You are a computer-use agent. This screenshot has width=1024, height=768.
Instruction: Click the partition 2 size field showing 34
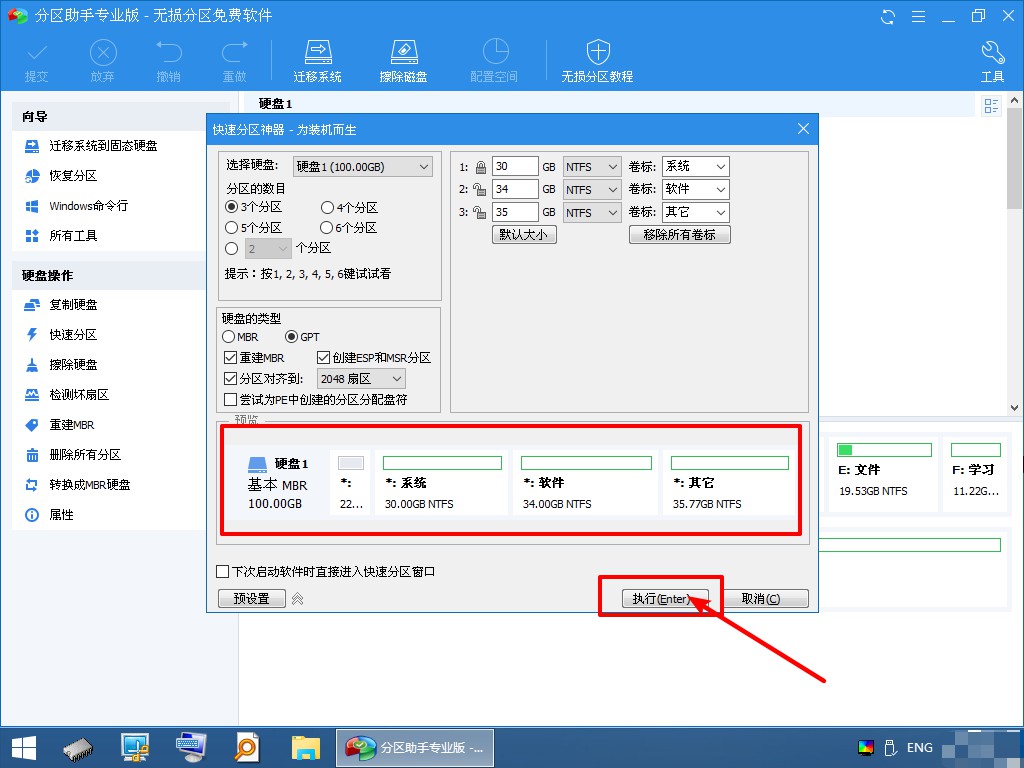point(515,189)
